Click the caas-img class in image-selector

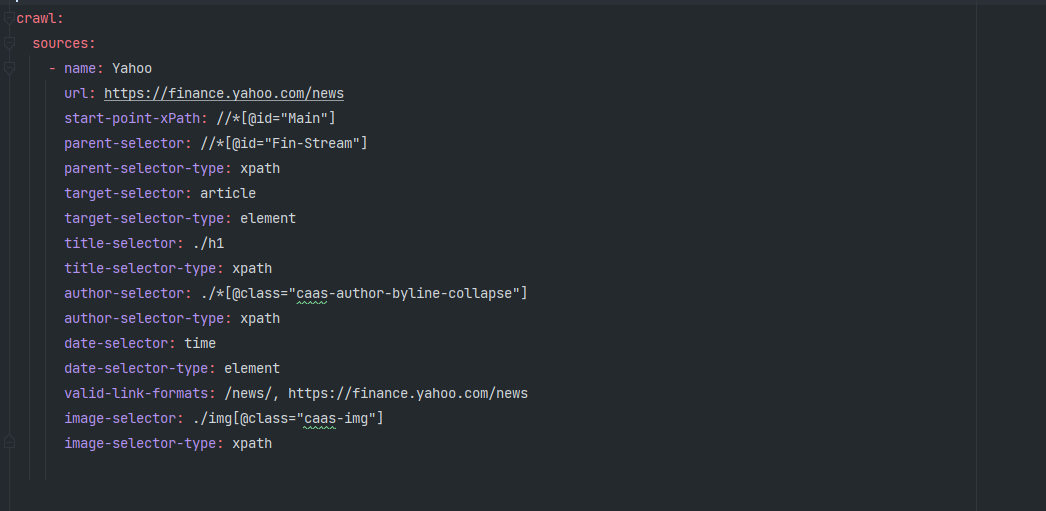(x=336, y=418)
